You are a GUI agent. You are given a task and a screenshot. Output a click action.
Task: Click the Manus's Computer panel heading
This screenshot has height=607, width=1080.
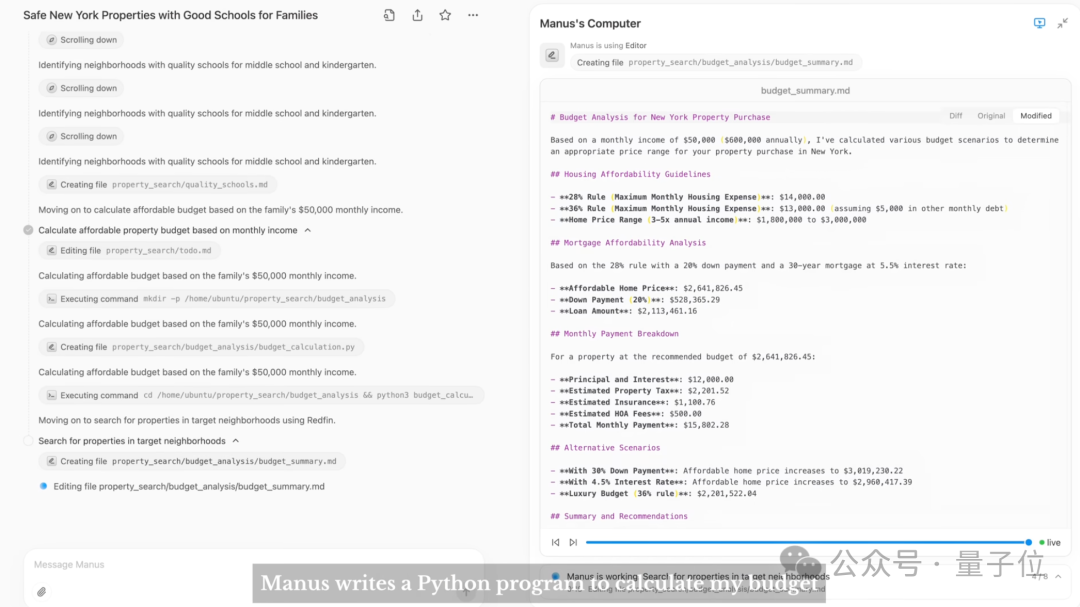click(590, 23)
